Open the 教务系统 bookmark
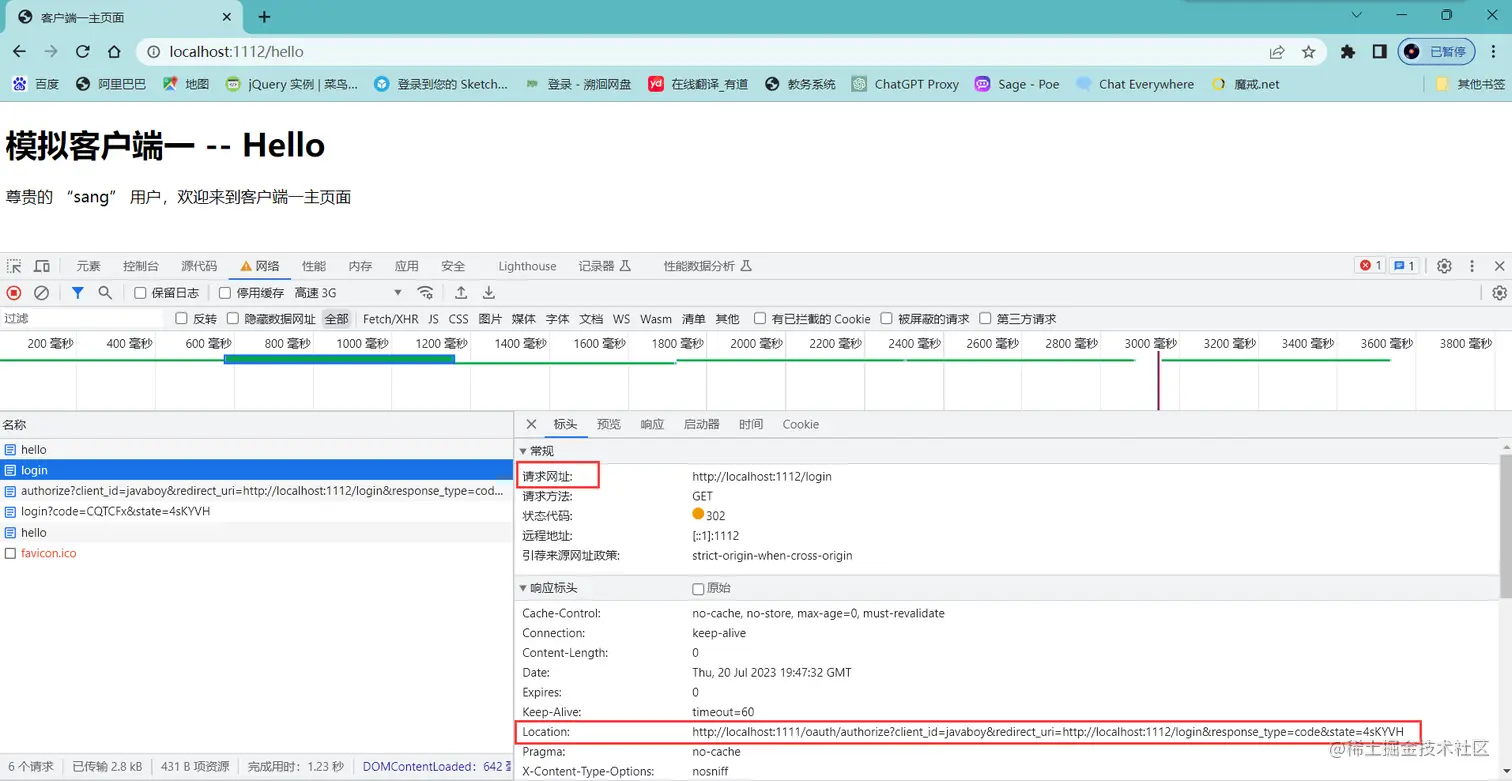1512x781 pixels. coord(800,85)
